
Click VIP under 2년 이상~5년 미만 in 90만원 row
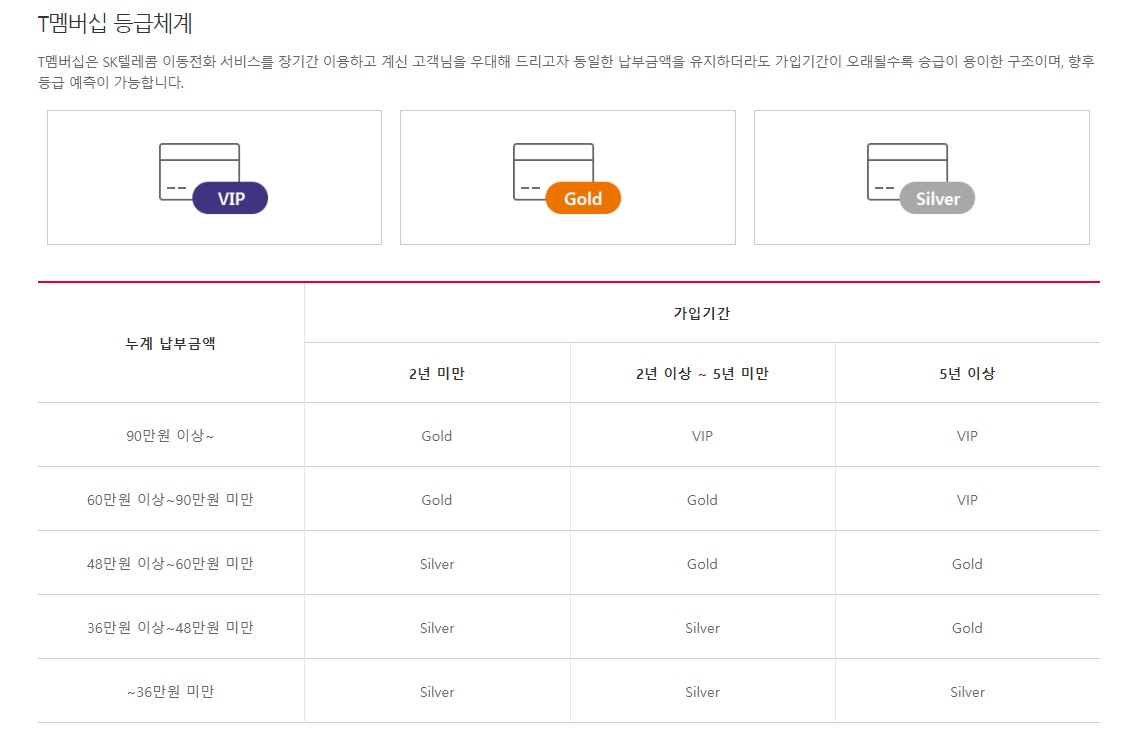(702, 436)
